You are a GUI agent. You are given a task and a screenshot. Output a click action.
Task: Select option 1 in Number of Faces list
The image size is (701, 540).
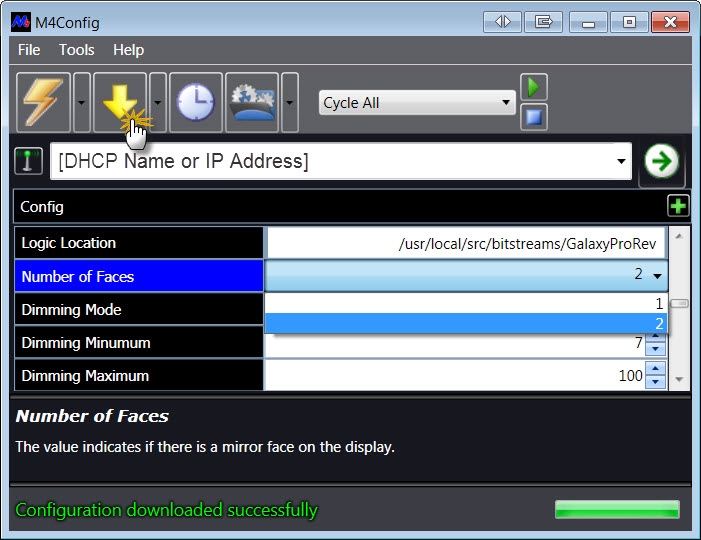(x=465, y=303)
